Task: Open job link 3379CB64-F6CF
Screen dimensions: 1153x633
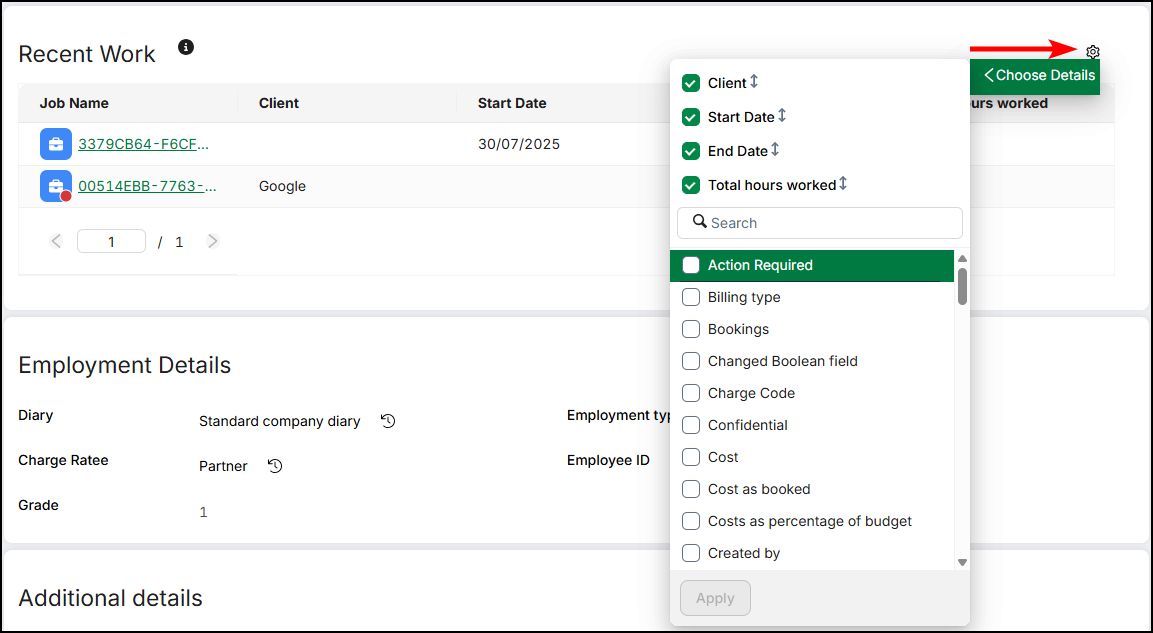Action: [143, 144]
